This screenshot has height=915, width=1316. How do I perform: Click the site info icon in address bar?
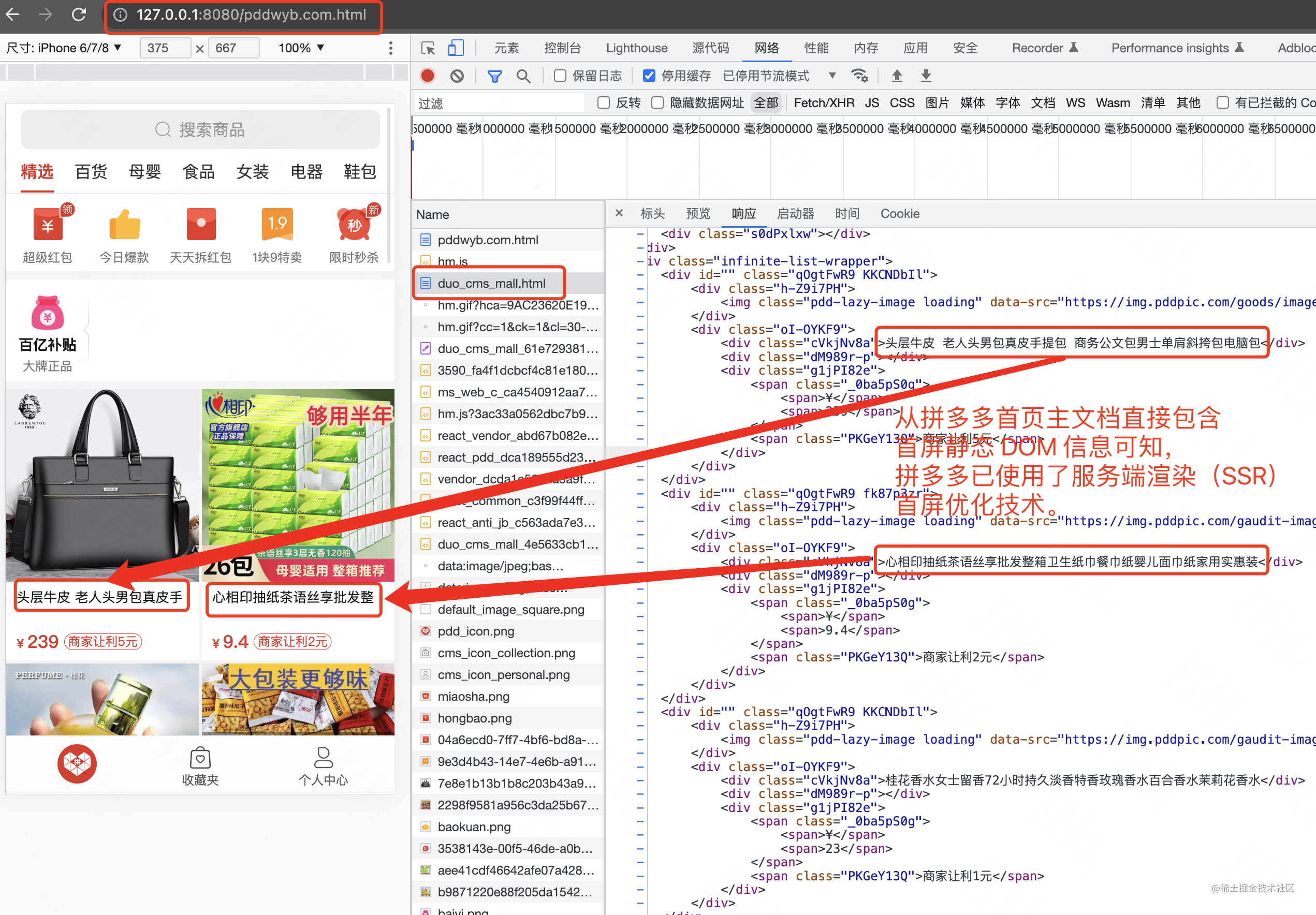pyautogui.click(x=120, y=15)
